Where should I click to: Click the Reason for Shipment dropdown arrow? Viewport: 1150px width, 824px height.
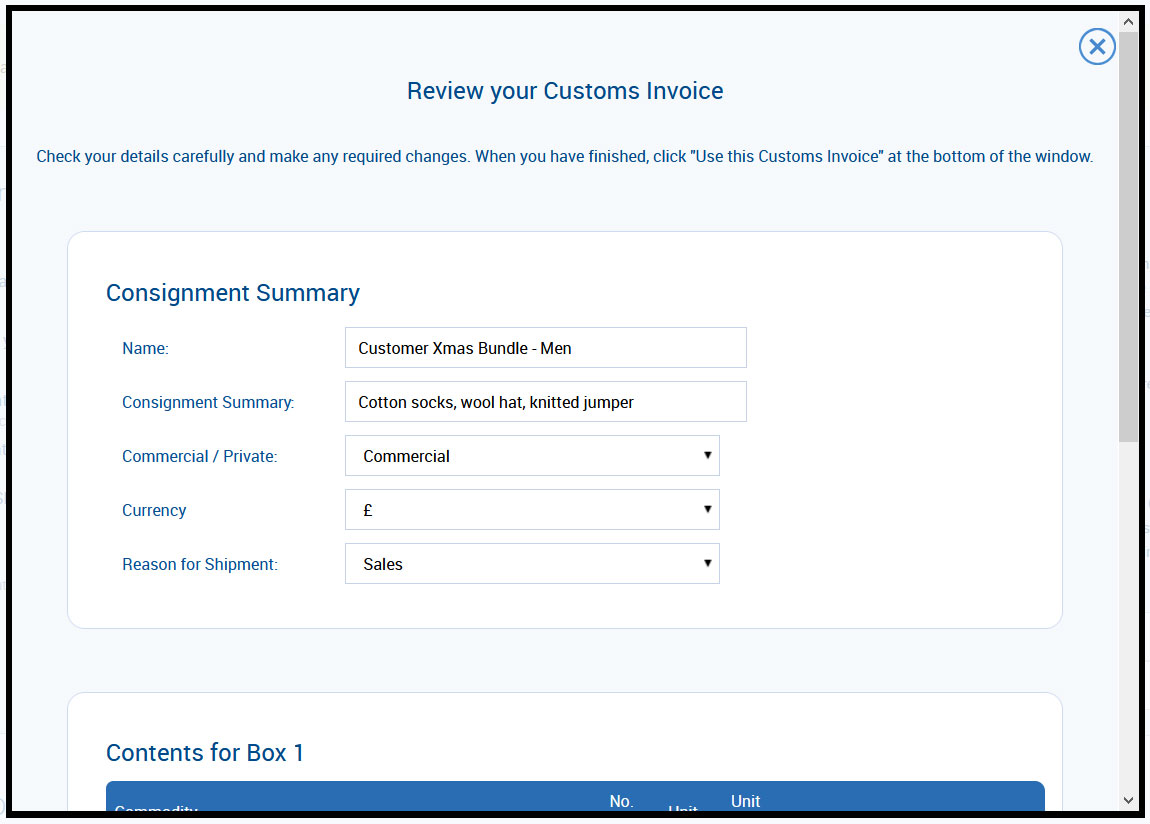coord(707,563)
